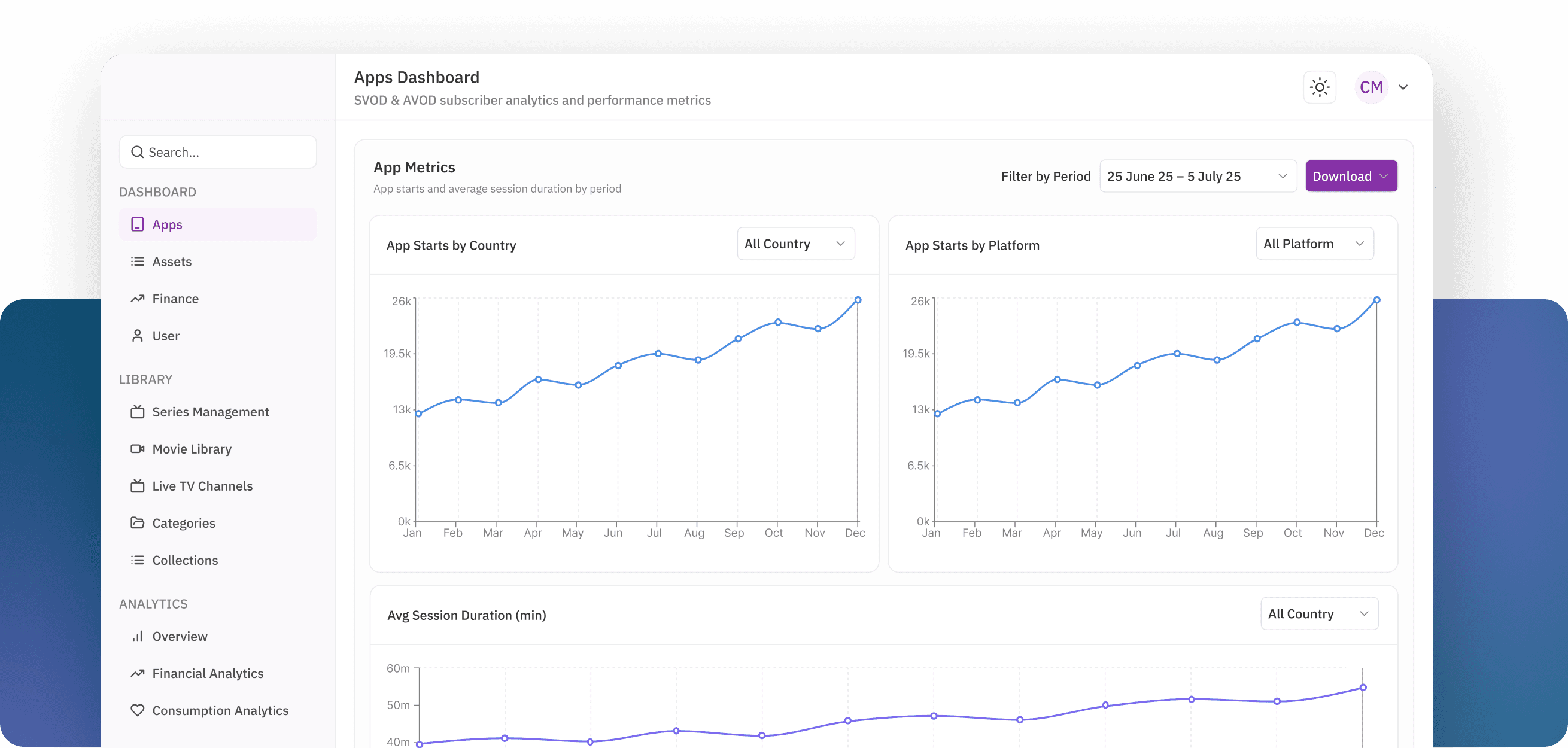The height and width of the screenshot is (748, 1568).
Task: Open the Assets section icon
Action: coord(138,261)
